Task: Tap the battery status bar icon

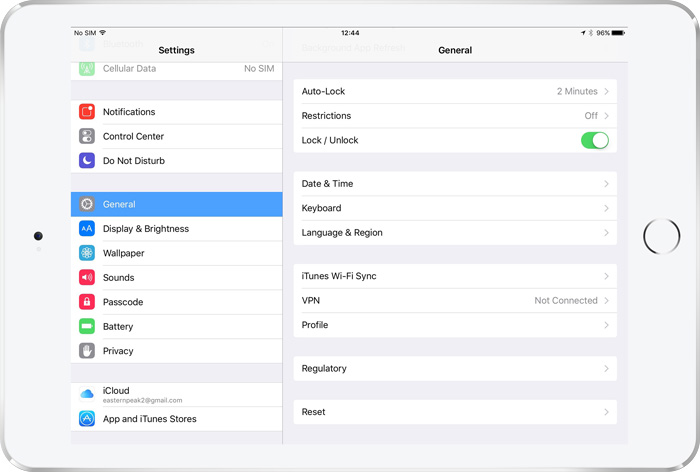Action: coord(618,33)
